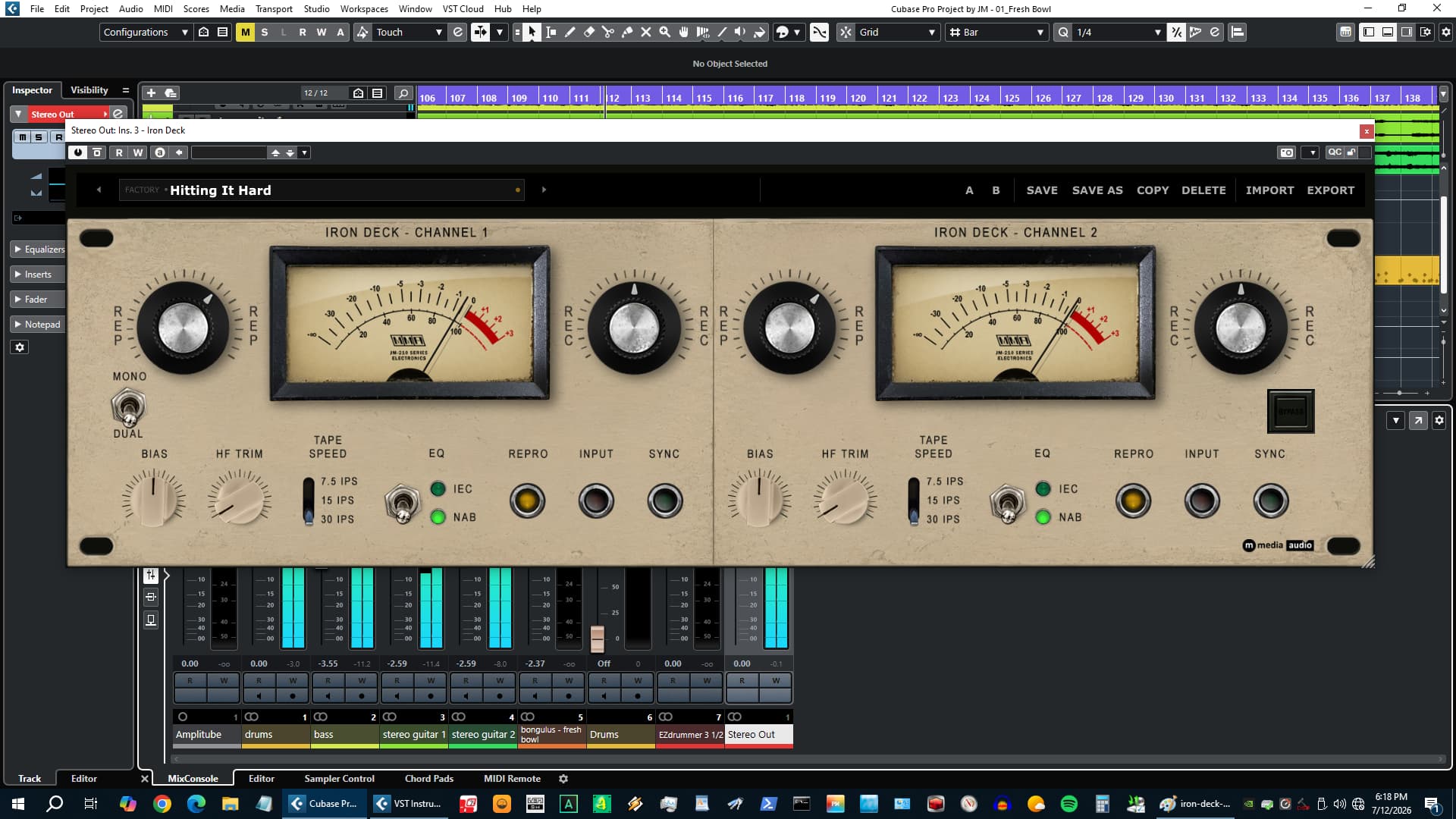Click previous preset arrow in Iron Deck
The image size is (1456, 819).
[x=99, y=190]
